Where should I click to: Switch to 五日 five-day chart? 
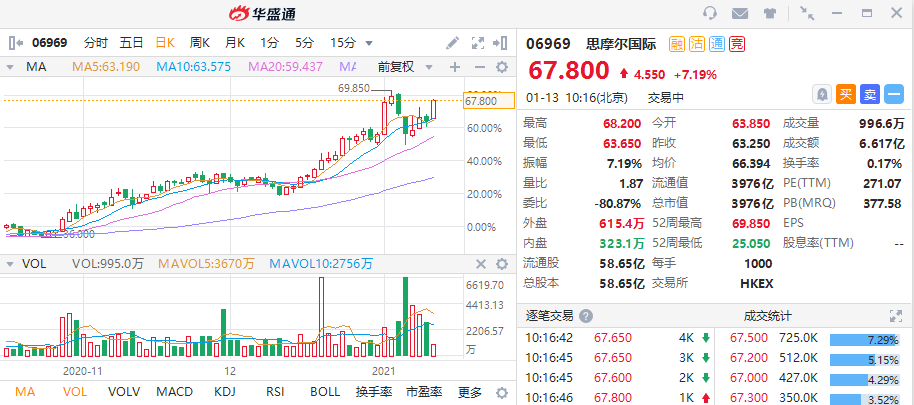click(x=131, y=43)
